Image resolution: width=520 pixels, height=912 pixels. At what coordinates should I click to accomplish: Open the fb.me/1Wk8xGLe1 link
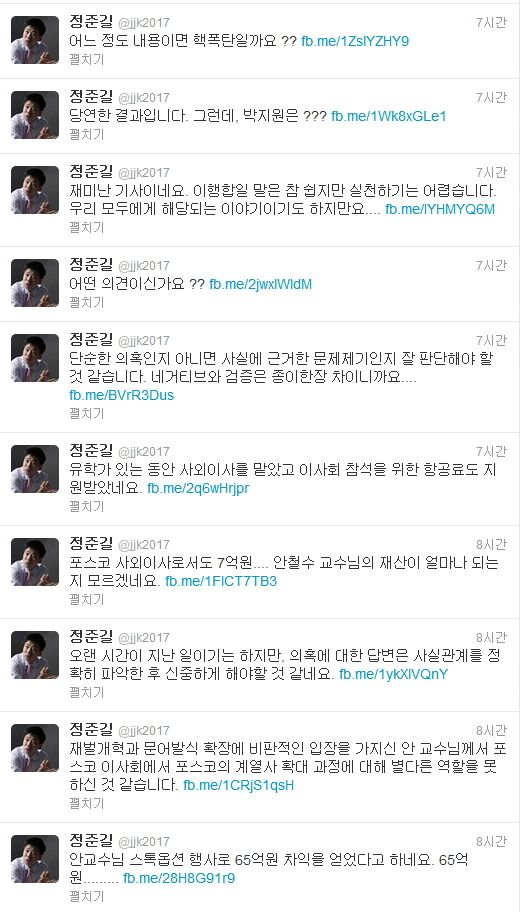click(x=389, y=116)
